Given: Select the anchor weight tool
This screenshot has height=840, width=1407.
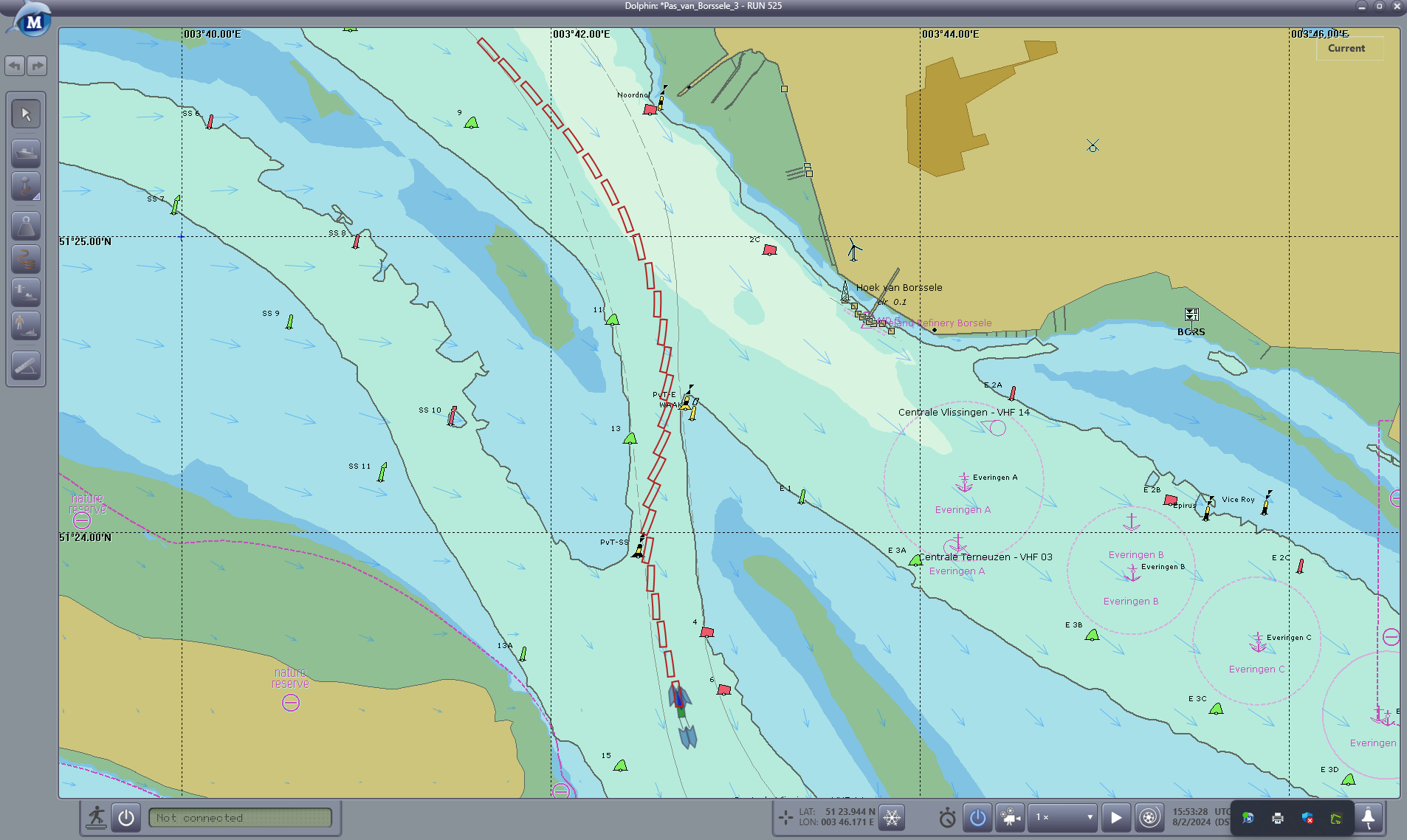Looking at the screenshot, I should tap(26, 226).
